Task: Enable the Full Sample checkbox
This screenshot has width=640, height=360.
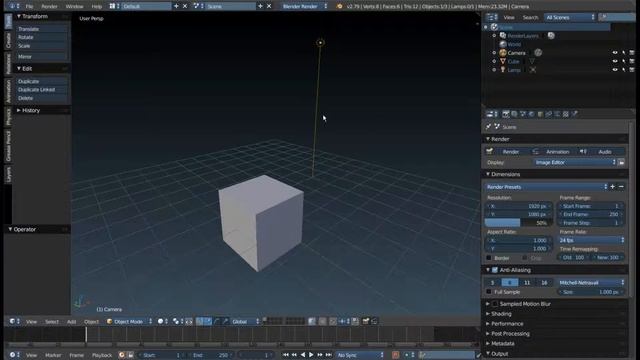Action: (x=489, y=292)
